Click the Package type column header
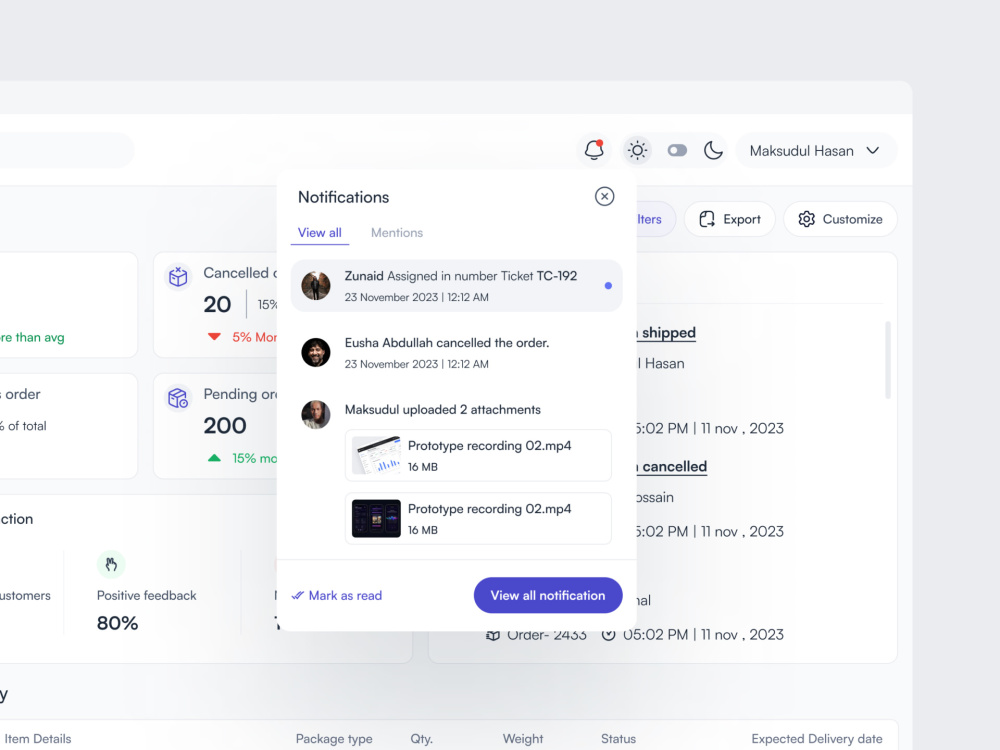The height and width of the screenshot is (750, 1000). pos(334,739)
